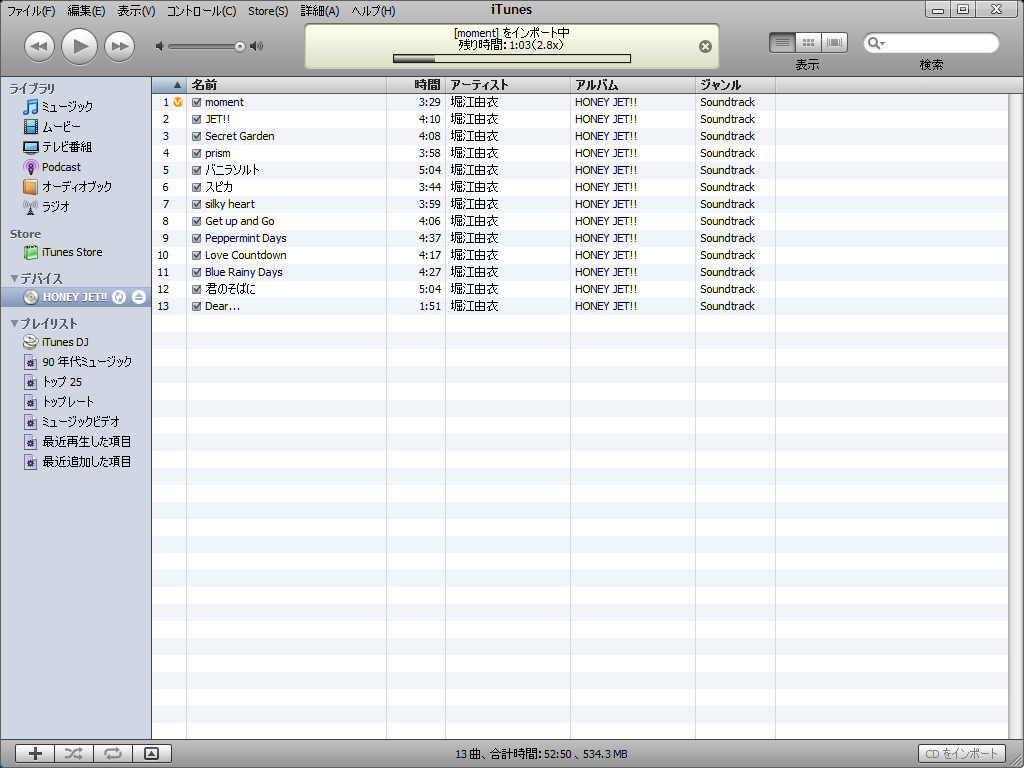Open the 表示(V) menu

click(x=136, y=11)
